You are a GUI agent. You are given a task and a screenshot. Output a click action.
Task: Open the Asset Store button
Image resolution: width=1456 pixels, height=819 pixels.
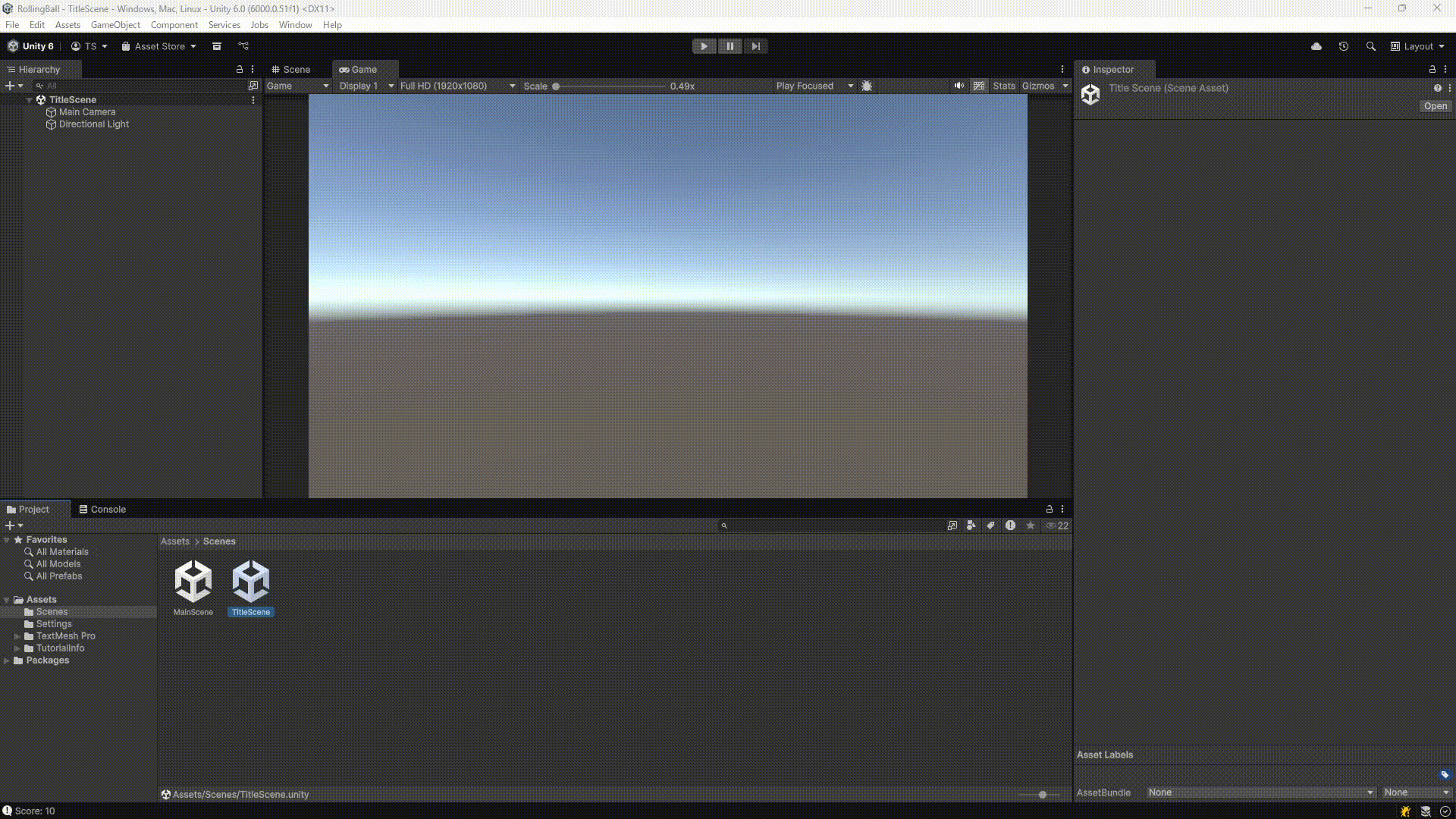[x=159, y=46]
